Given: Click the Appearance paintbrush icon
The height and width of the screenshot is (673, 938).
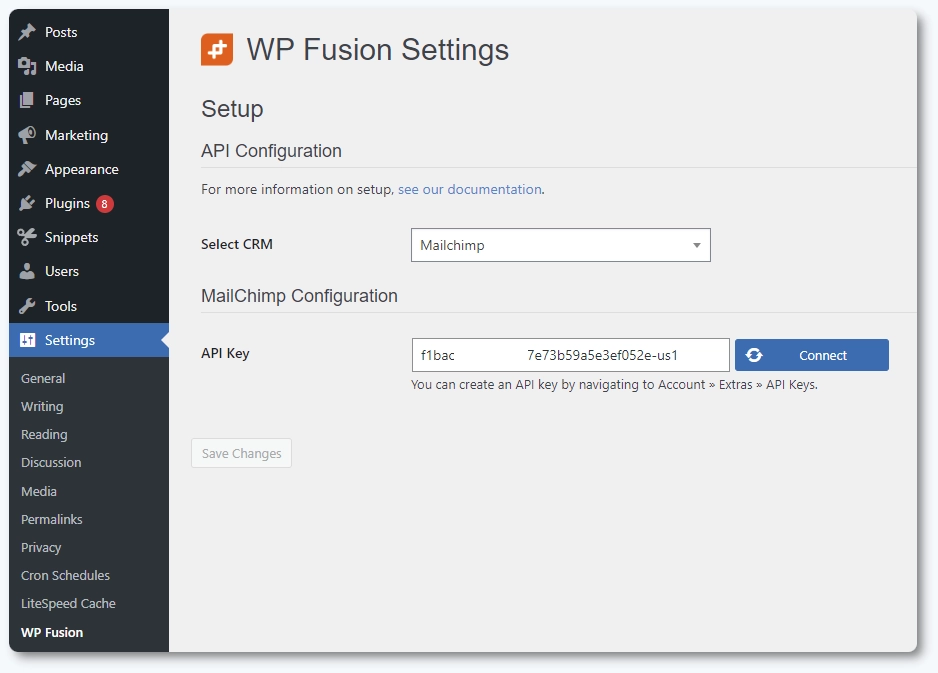Looking at the screenshot, I should [28, 169].
